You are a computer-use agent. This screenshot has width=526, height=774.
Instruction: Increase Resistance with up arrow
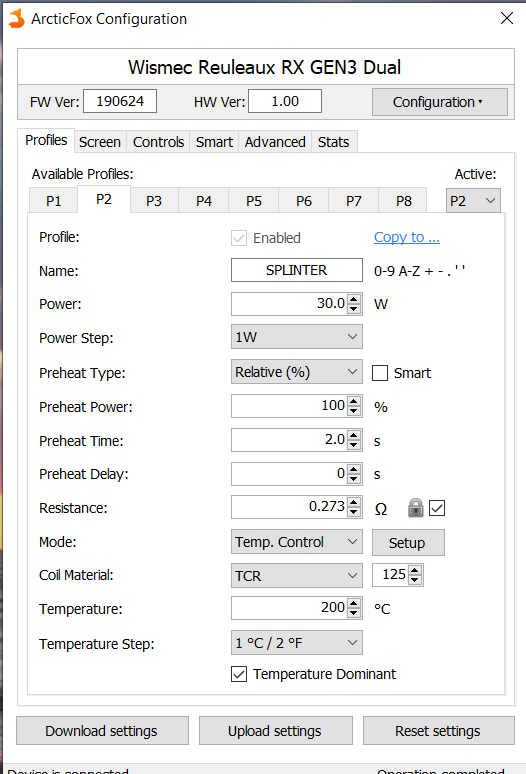[354, 502]
